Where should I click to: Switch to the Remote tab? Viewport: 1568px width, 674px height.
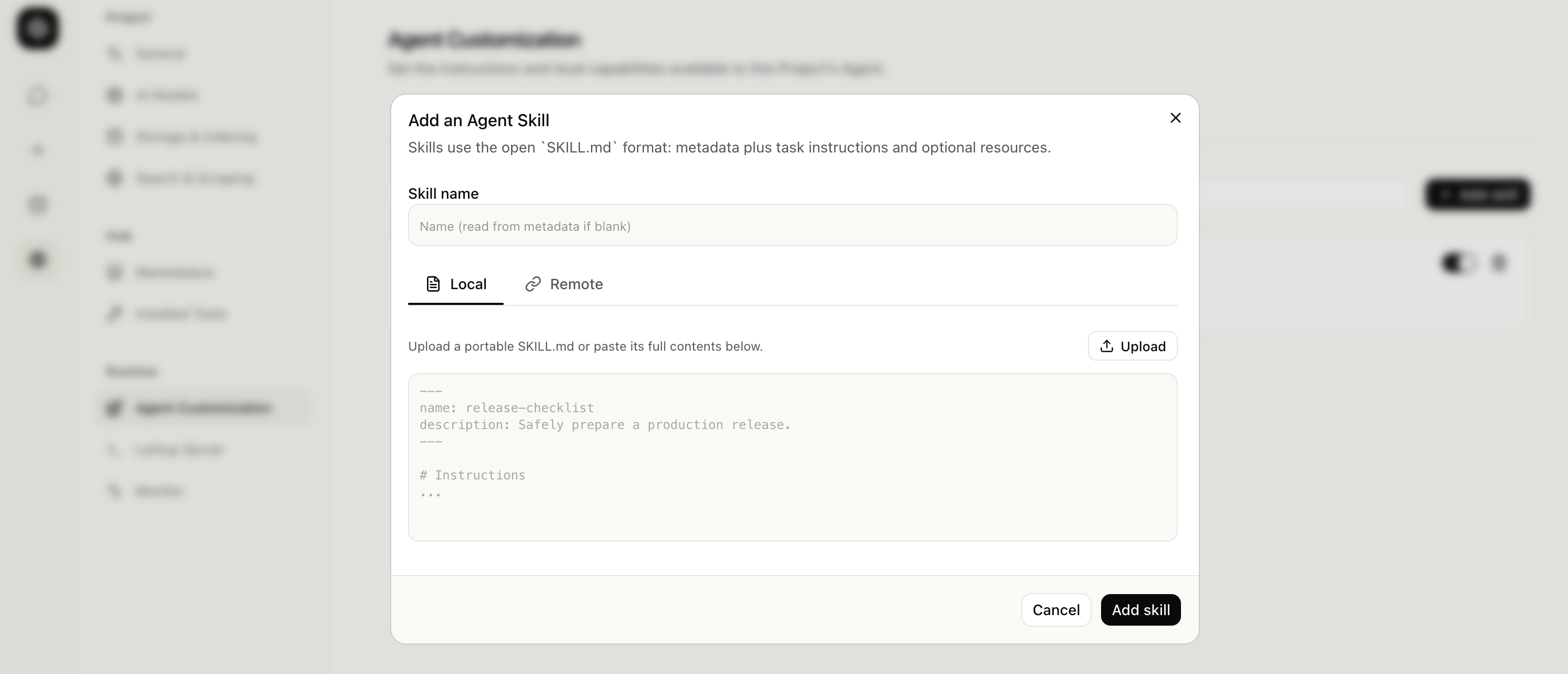tap(564, 284)
